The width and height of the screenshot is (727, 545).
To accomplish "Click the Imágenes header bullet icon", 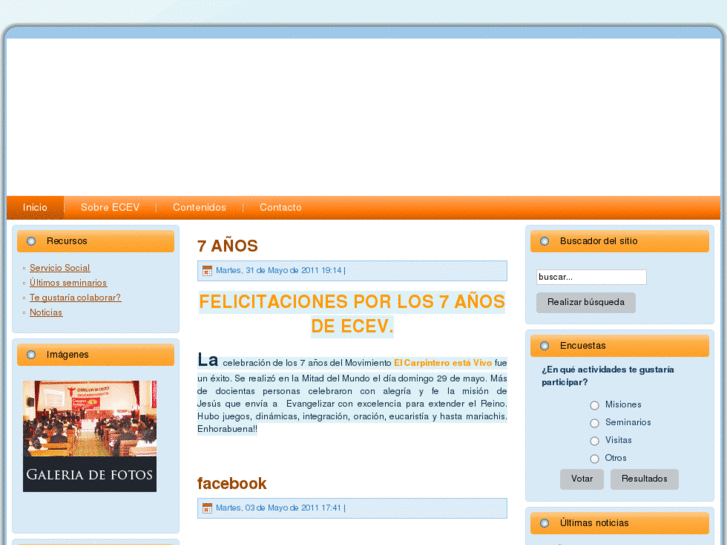I will click(x=31, y=355).
